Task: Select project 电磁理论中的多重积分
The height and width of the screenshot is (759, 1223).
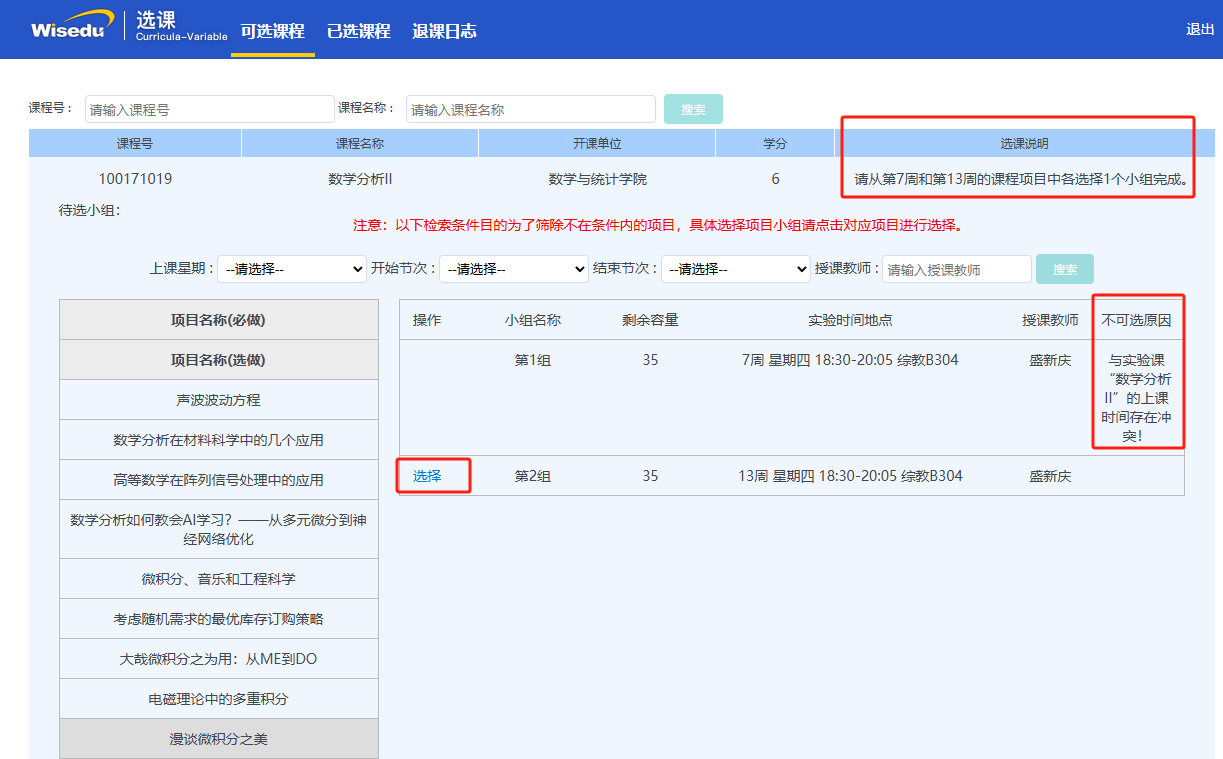Action: (x=218, y=699)
